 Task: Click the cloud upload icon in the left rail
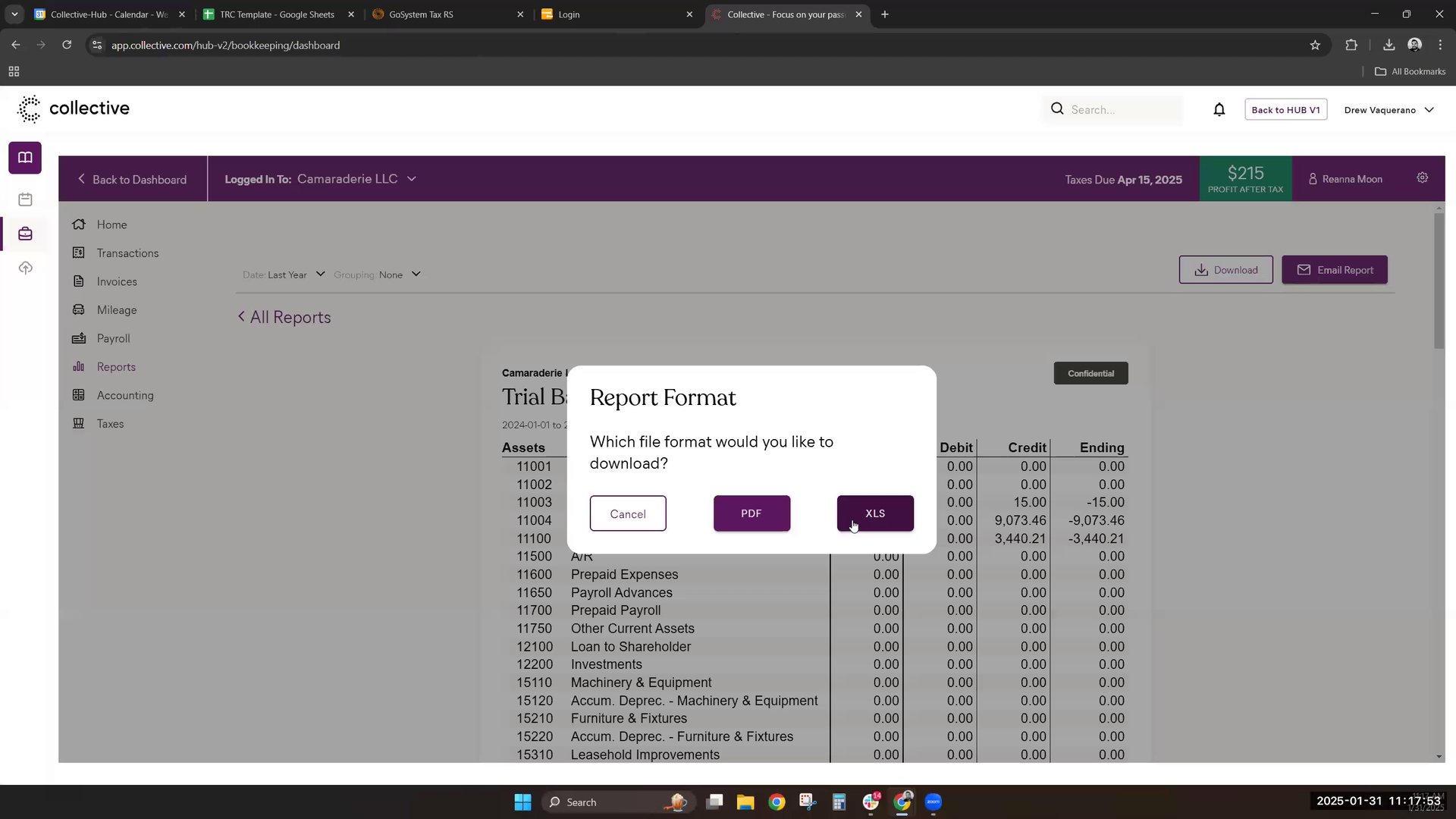coord(25,268)
